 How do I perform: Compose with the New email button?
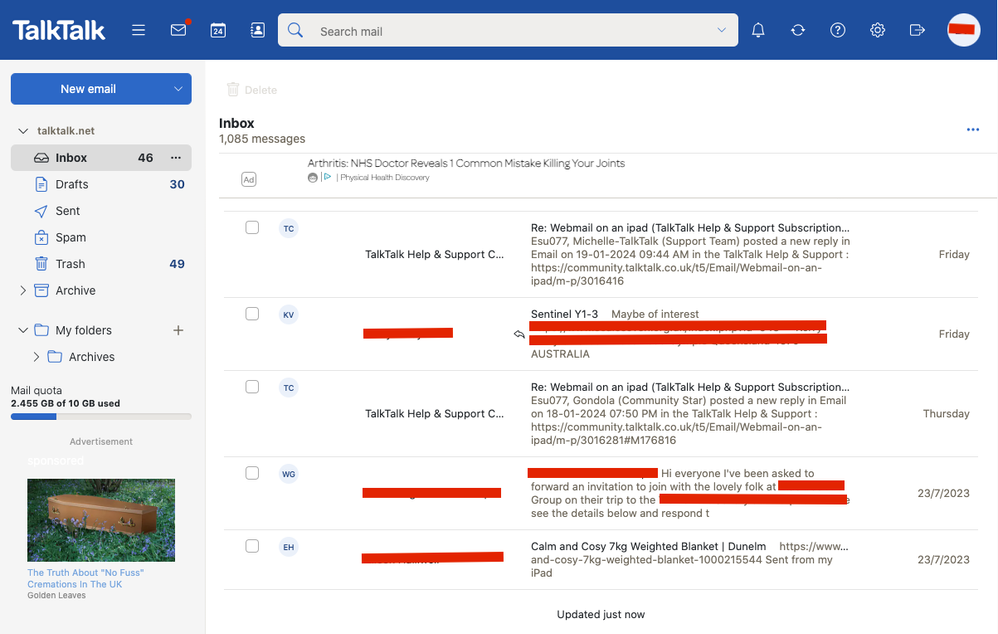(88, 89)
